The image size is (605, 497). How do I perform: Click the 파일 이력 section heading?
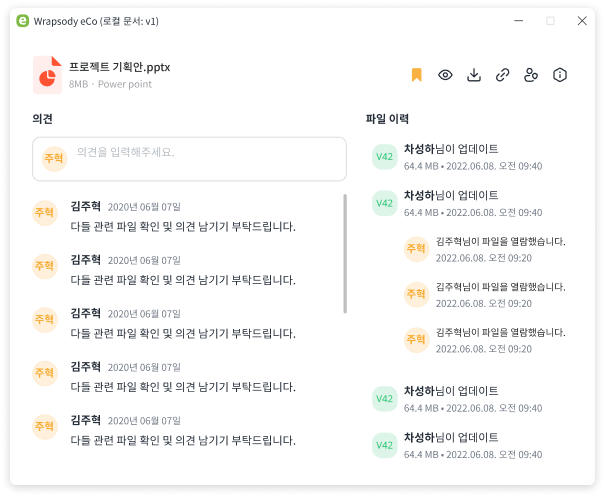387,118
